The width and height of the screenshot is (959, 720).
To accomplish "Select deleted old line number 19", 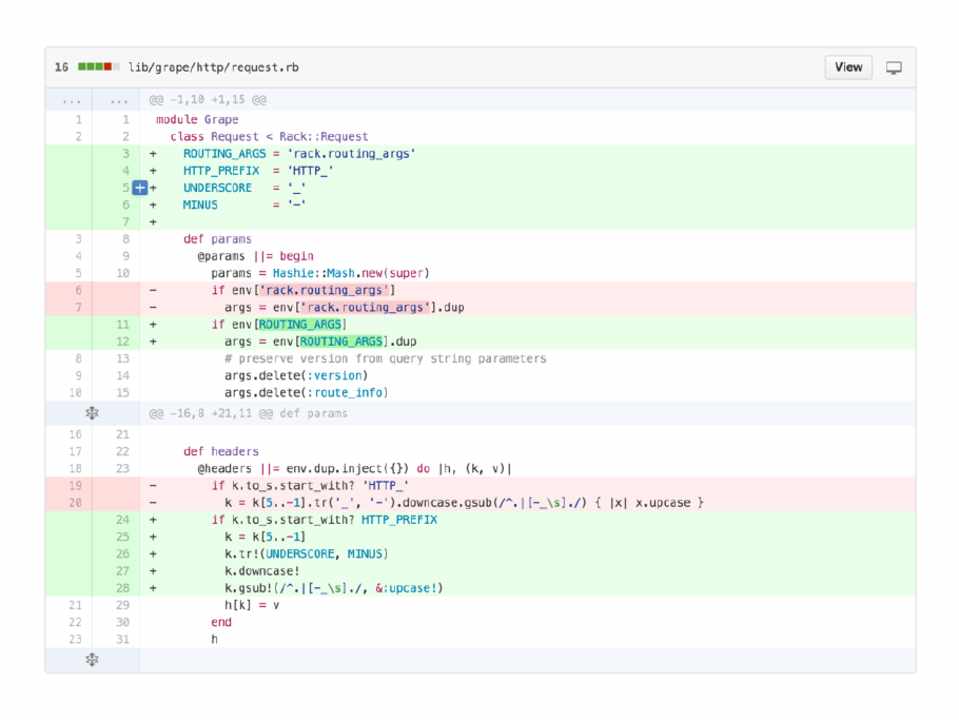I will 77,485.
